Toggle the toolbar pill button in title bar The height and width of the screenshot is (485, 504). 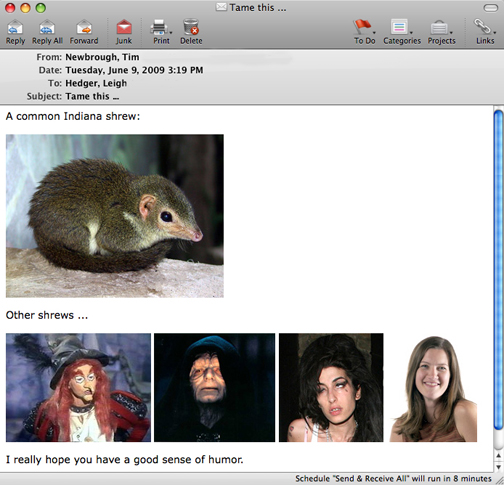click(x=491, y=8)
